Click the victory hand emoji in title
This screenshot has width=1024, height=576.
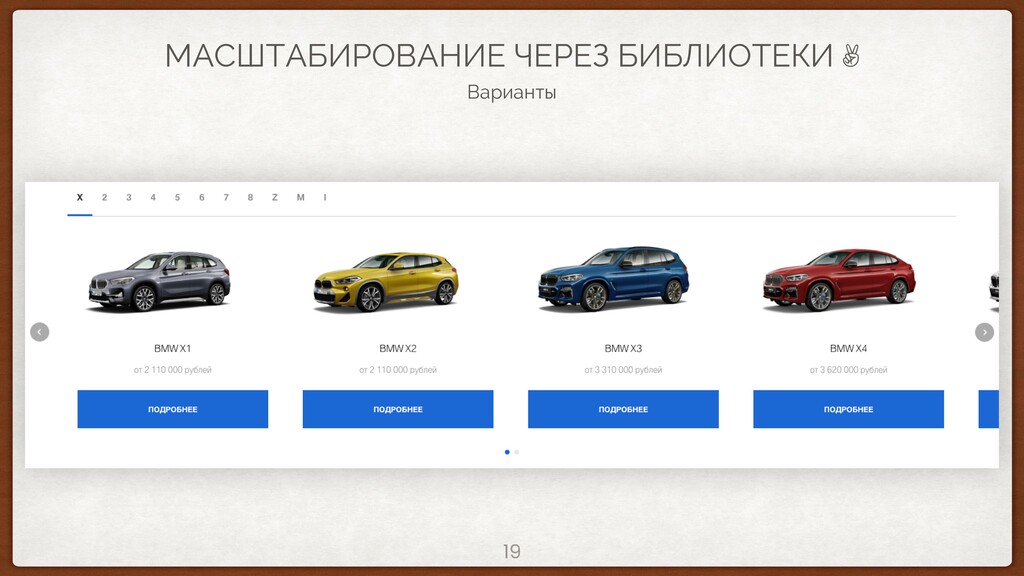coord(850,56)
